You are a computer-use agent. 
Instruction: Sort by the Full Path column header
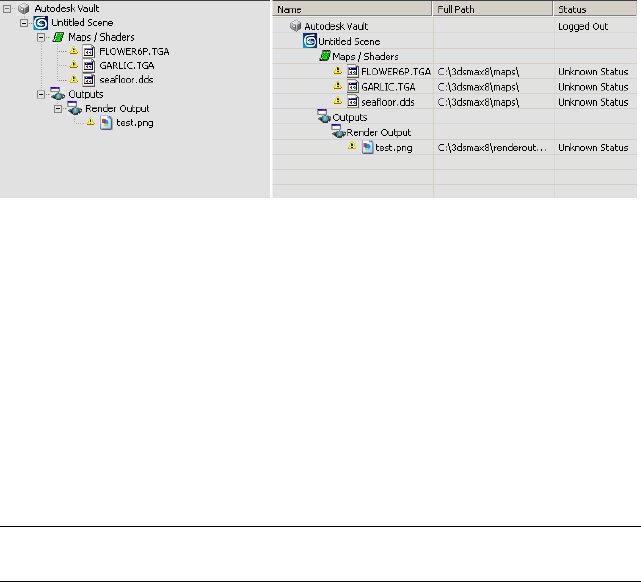click(493, 9)
